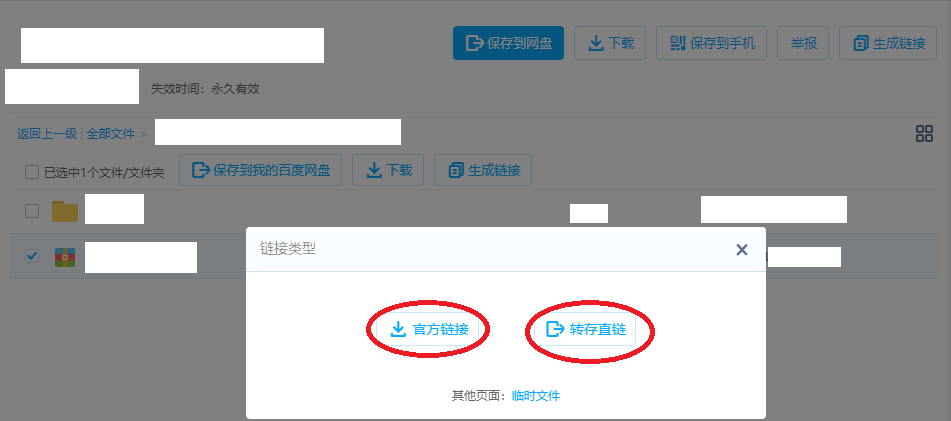Click 全部文件 breadcrumb link
Viewport: 951px width, 421px height.
coord(110,133)
